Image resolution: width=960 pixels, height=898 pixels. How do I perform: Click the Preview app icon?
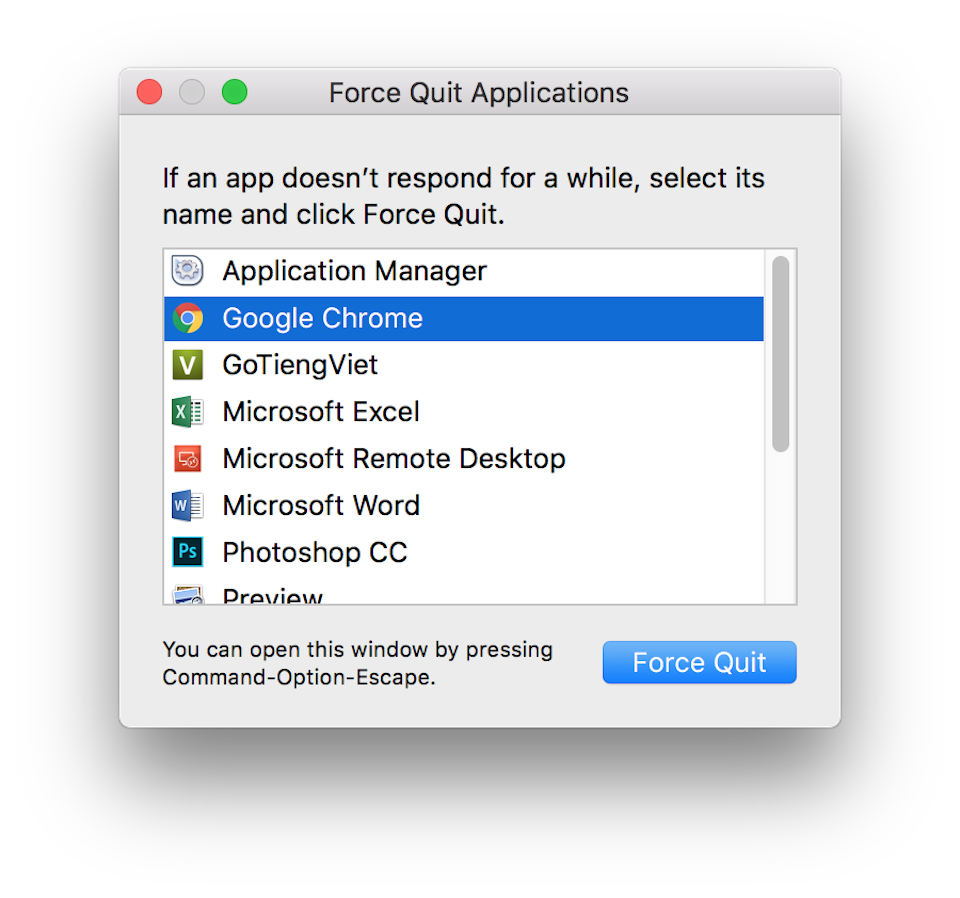point(188,596)
